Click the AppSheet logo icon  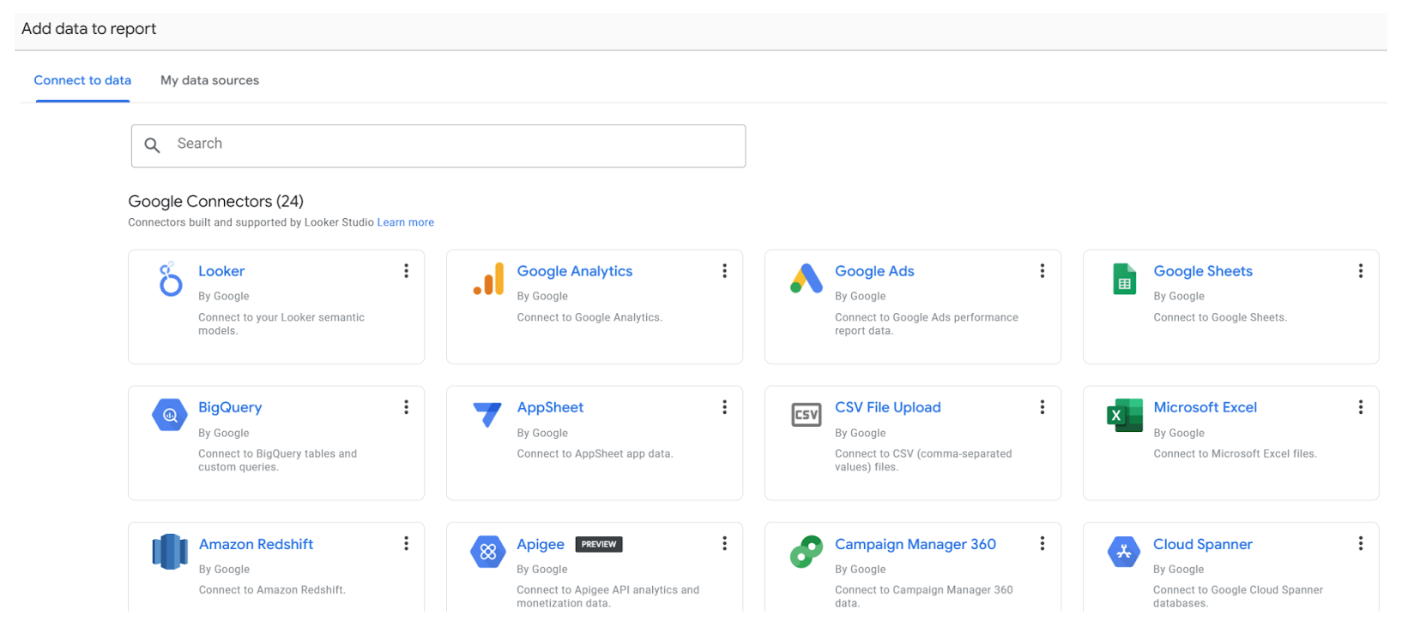click(x=488, y=415)
